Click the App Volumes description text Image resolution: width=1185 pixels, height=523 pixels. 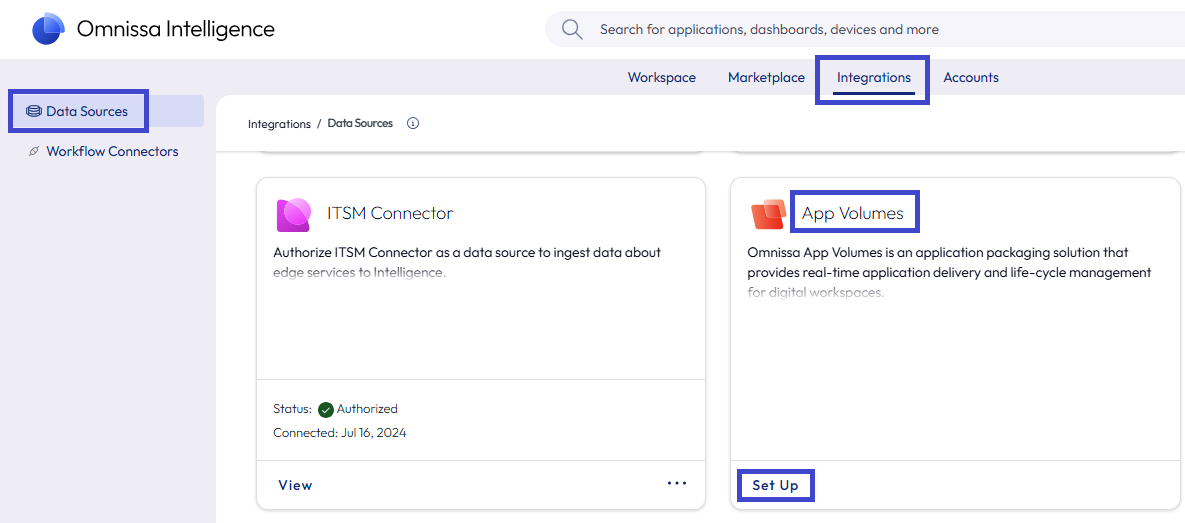pos(949,271)
